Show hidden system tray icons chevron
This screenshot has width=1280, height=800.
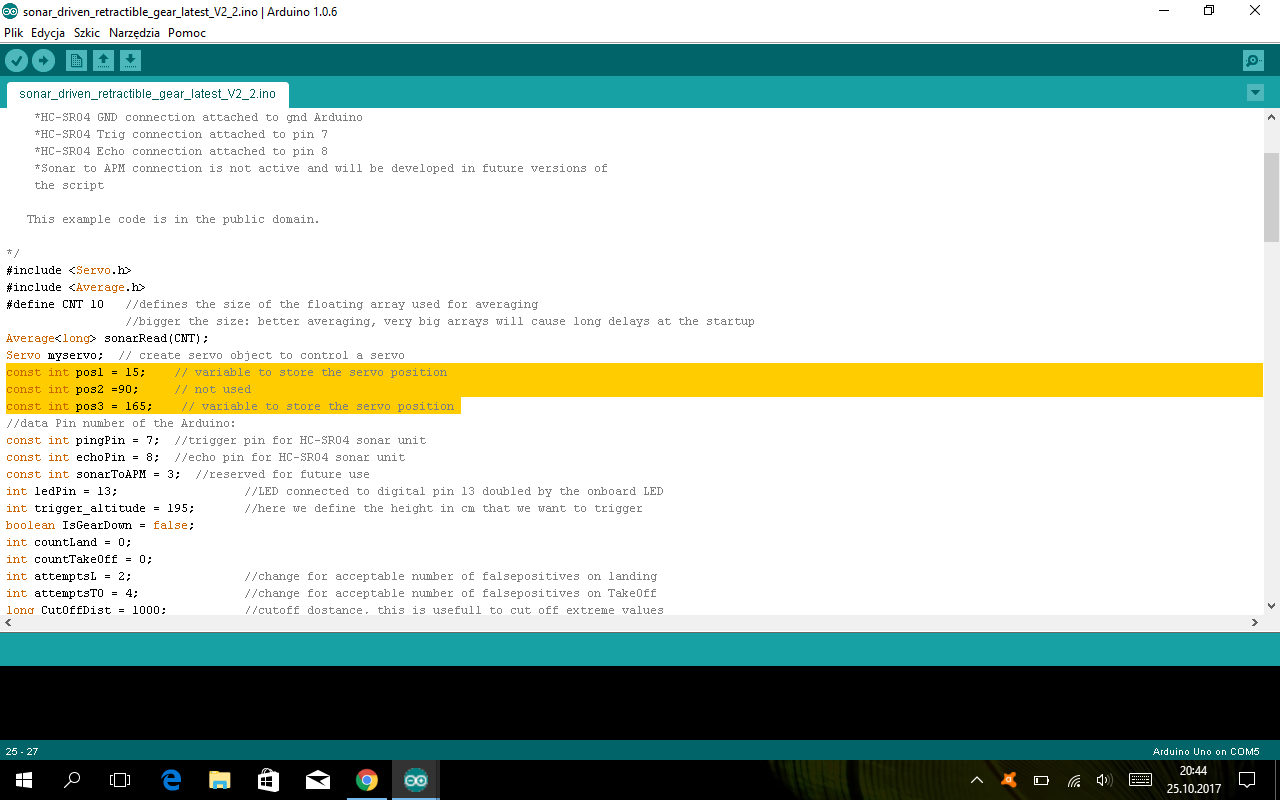pos(977,780)
